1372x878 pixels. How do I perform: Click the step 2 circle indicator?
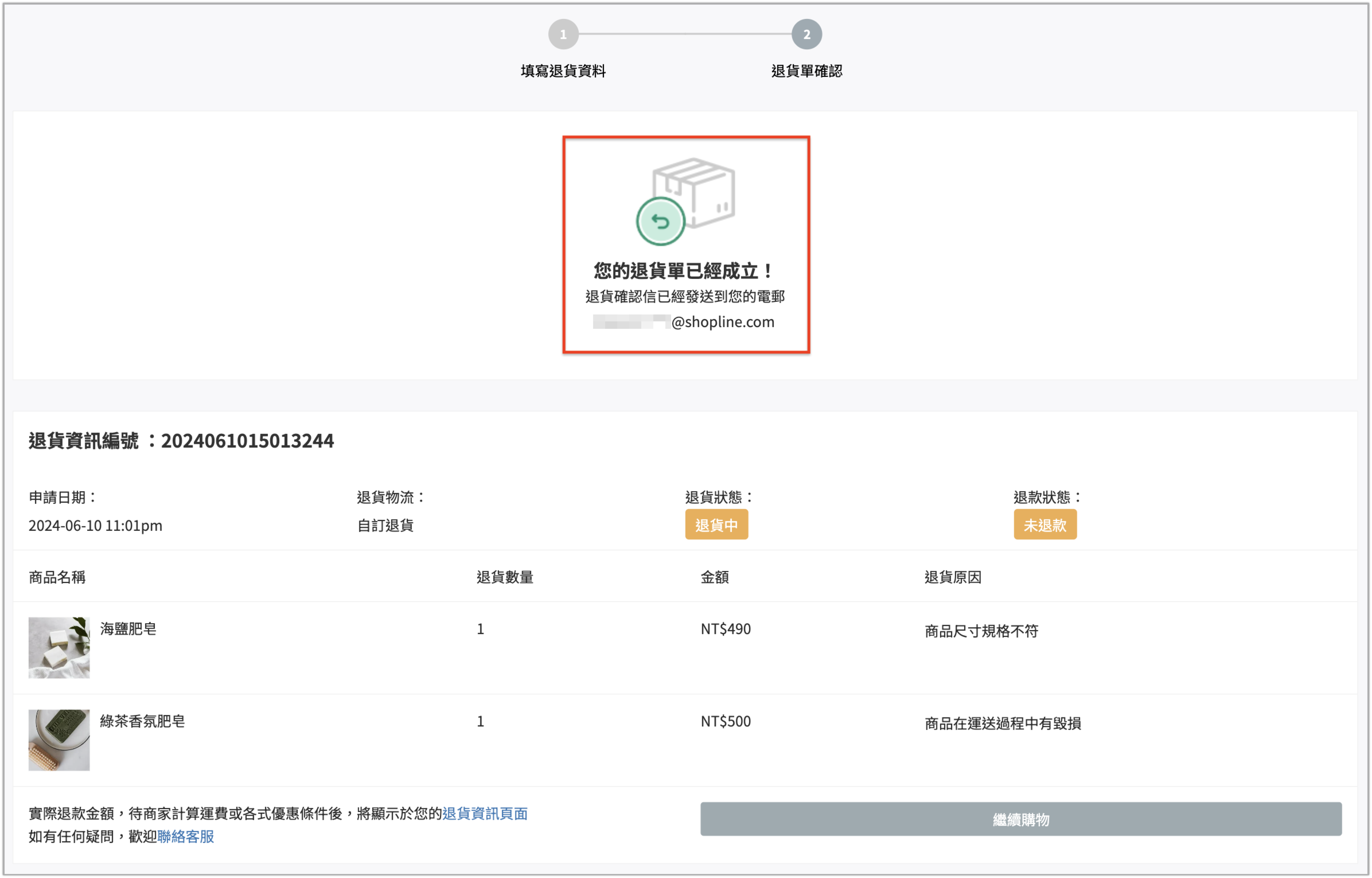806,34
